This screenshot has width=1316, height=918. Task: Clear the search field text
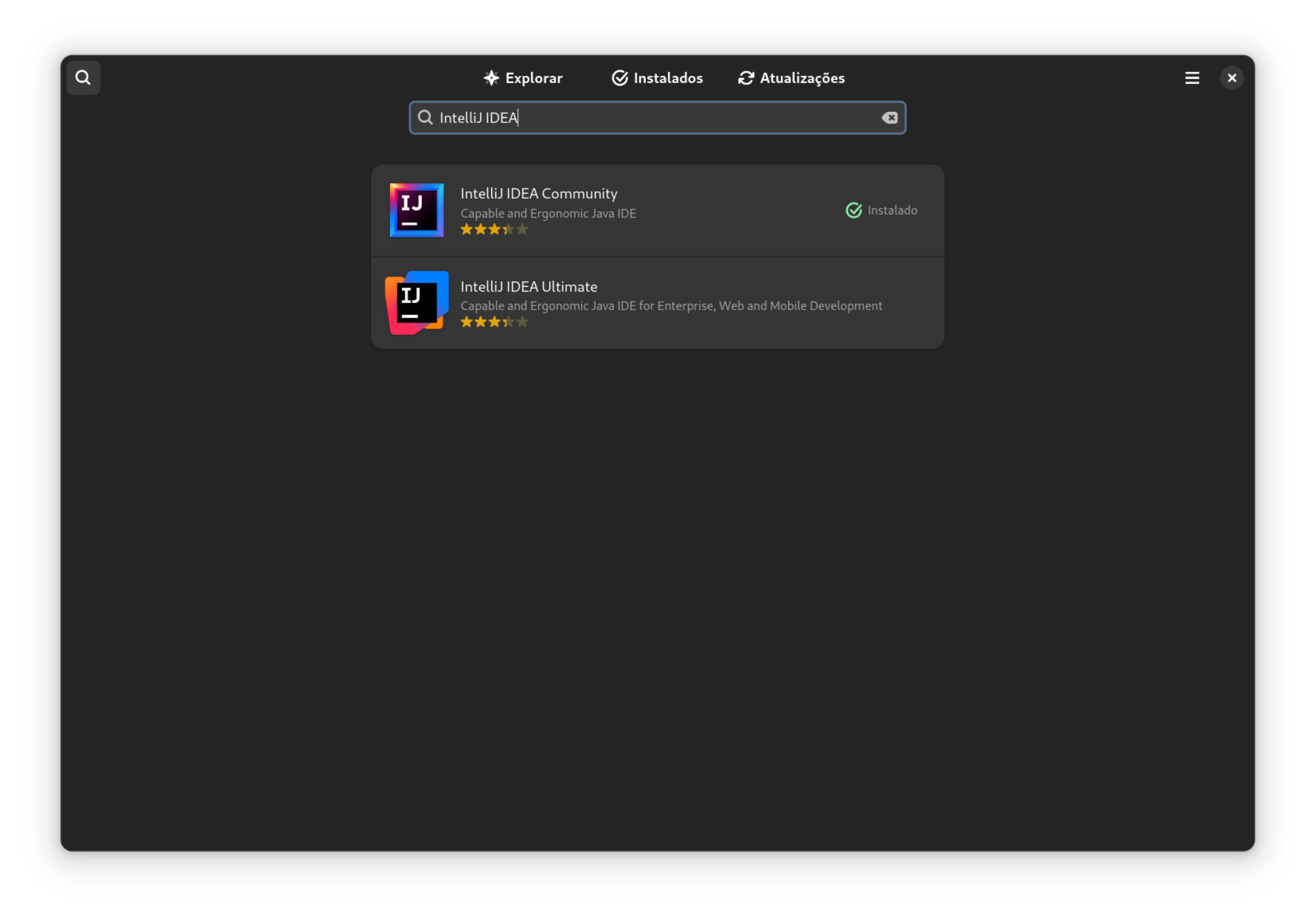pyautogui.click(x=889, y=117)
